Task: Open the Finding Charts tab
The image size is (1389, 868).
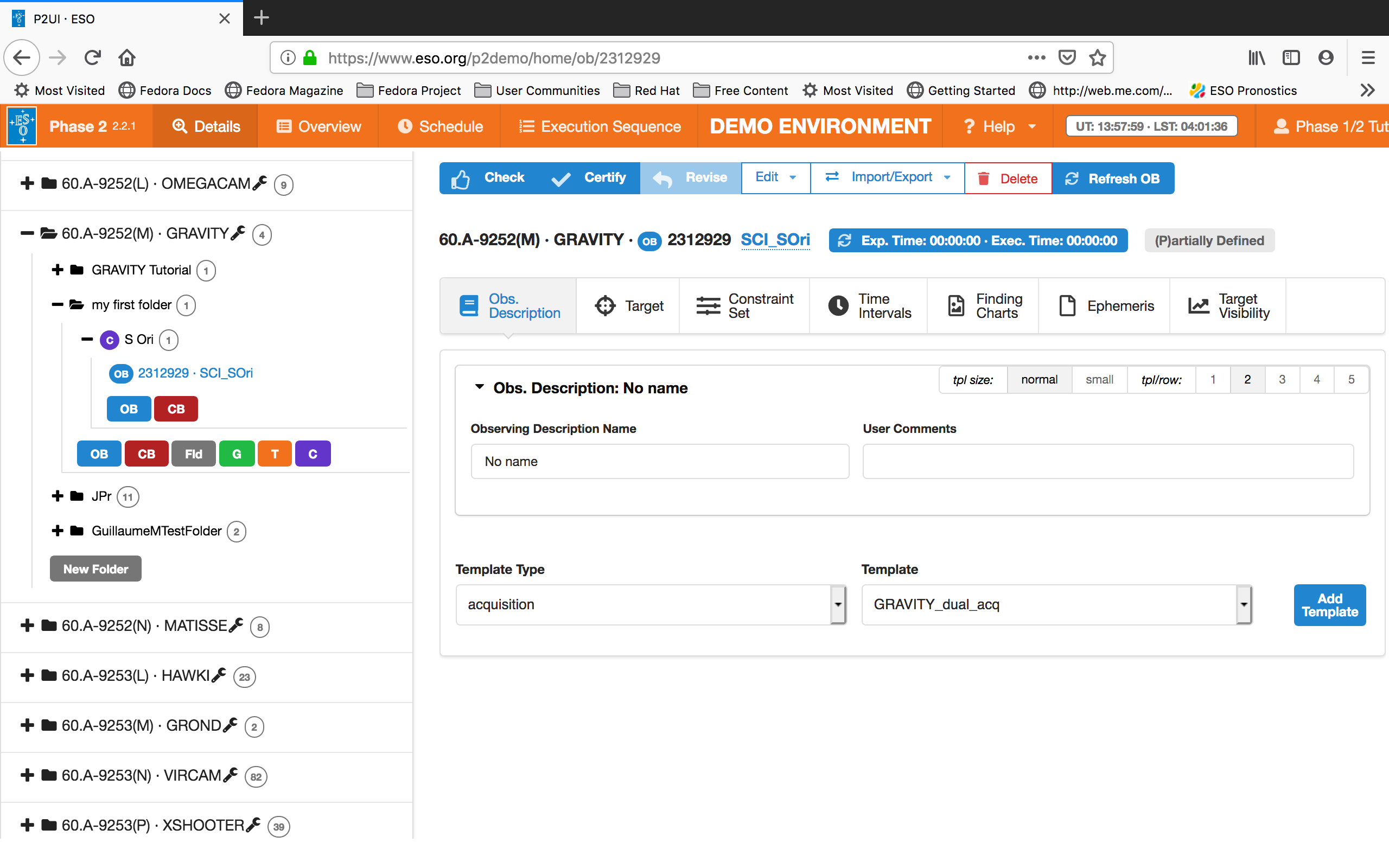Action: [x=983, y=306]
